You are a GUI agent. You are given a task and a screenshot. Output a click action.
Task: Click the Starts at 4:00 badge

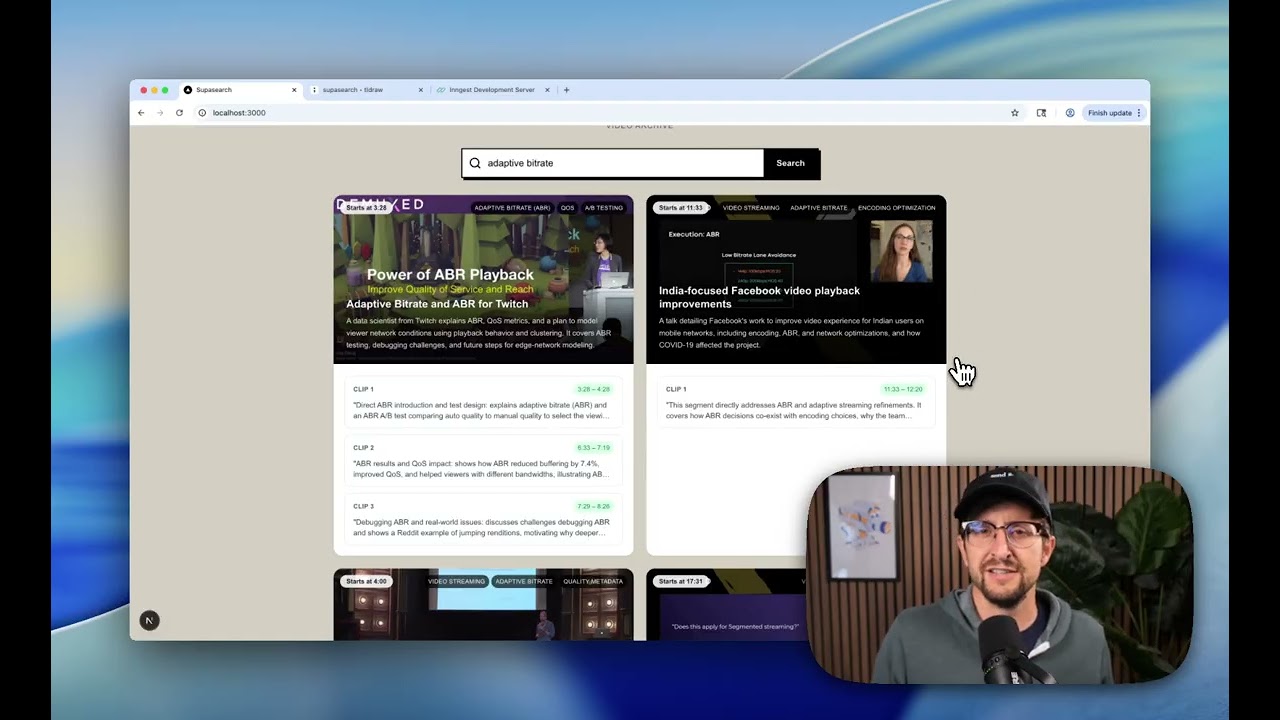[x=366, y=581]
